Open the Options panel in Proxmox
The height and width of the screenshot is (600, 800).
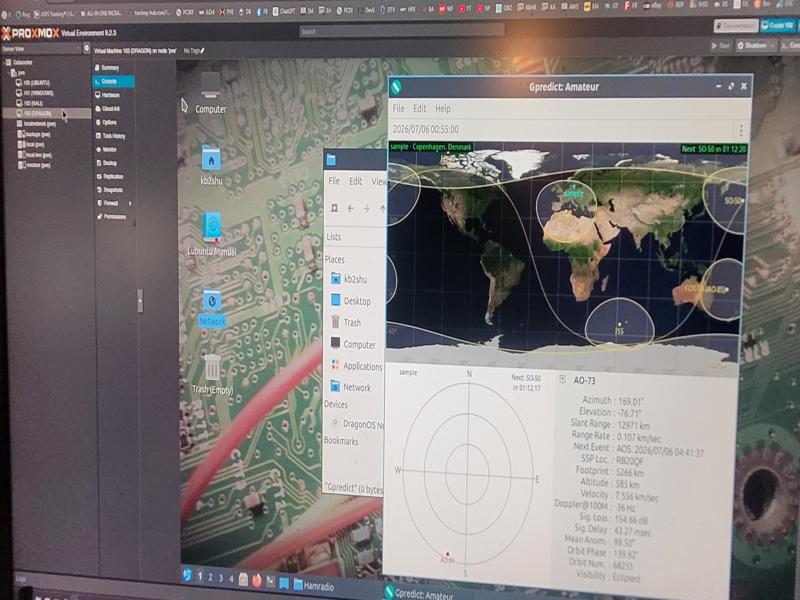[x=106, y=122]
